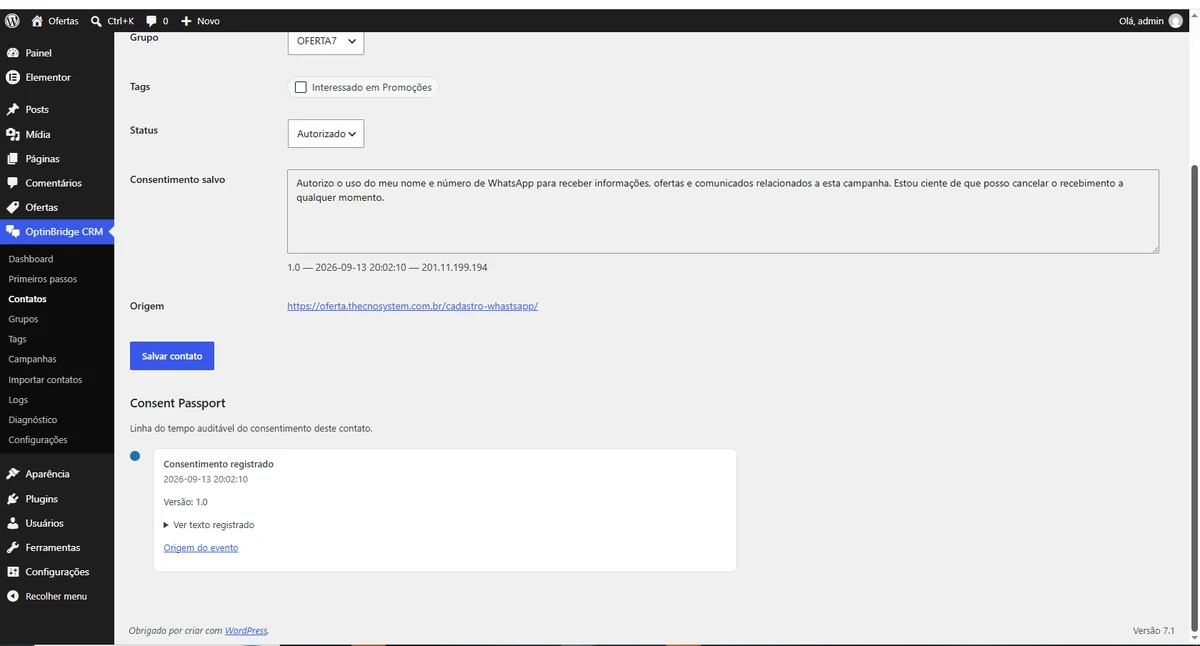The height and width of the screenshot is (646, 1200).
Task: Click the Salvar contato button
Action: pos(172,356)
